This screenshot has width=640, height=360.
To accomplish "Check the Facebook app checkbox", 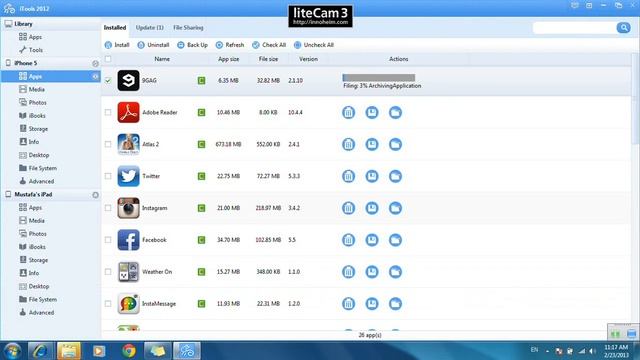I will point(108,240).
